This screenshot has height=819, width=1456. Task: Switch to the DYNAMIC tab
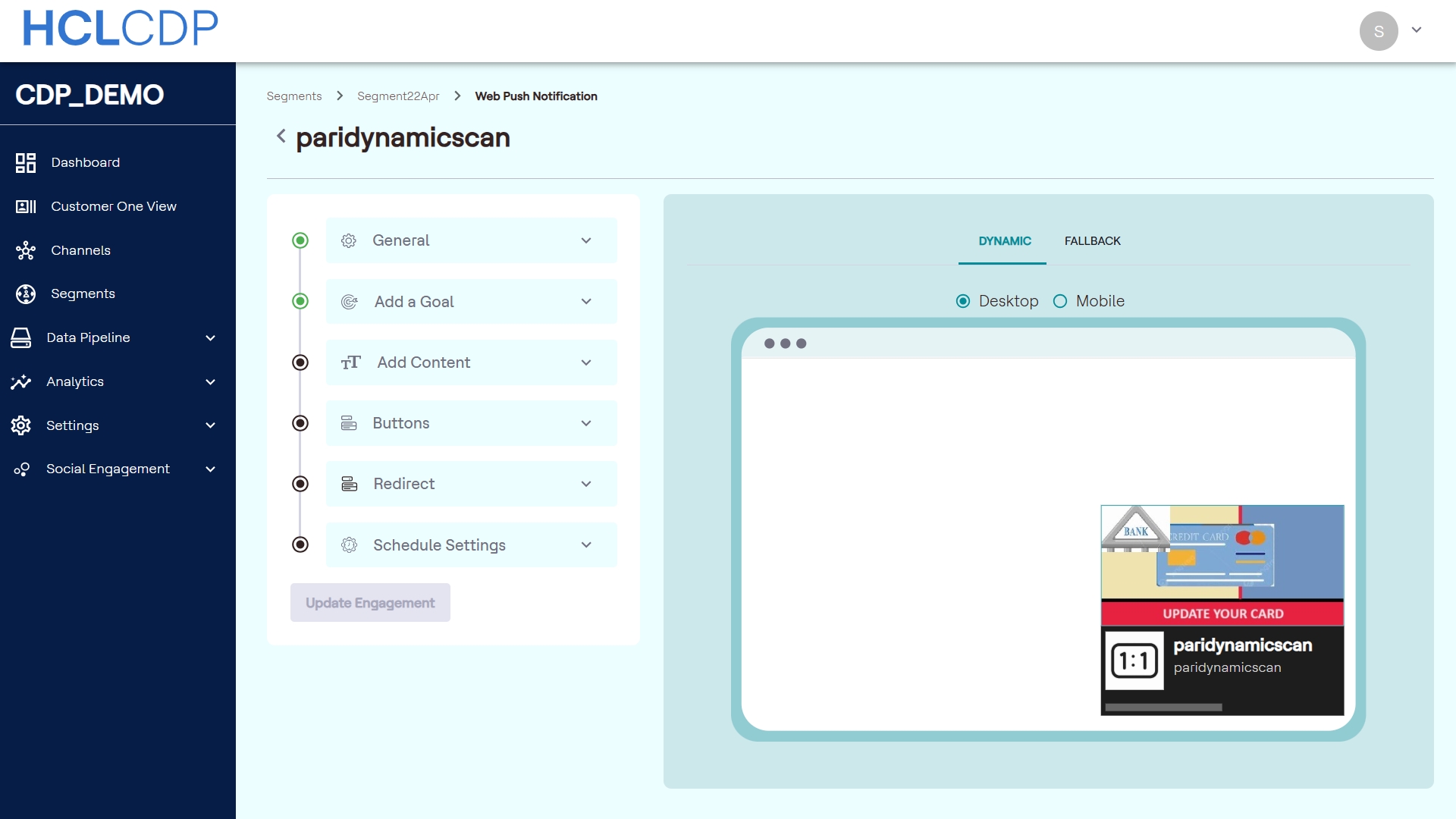[x=1004, y=241]
